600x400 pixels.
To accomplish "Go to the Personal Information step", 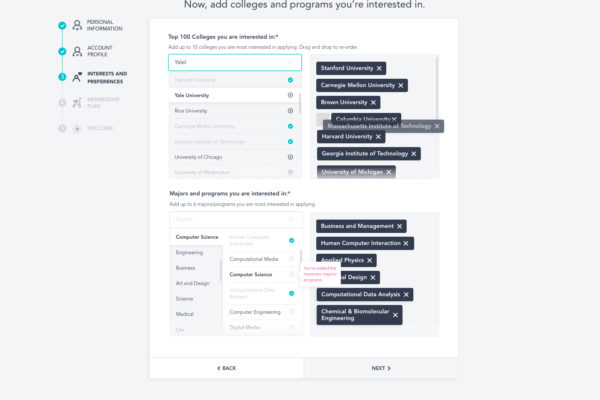I will (x=104, y=25).
